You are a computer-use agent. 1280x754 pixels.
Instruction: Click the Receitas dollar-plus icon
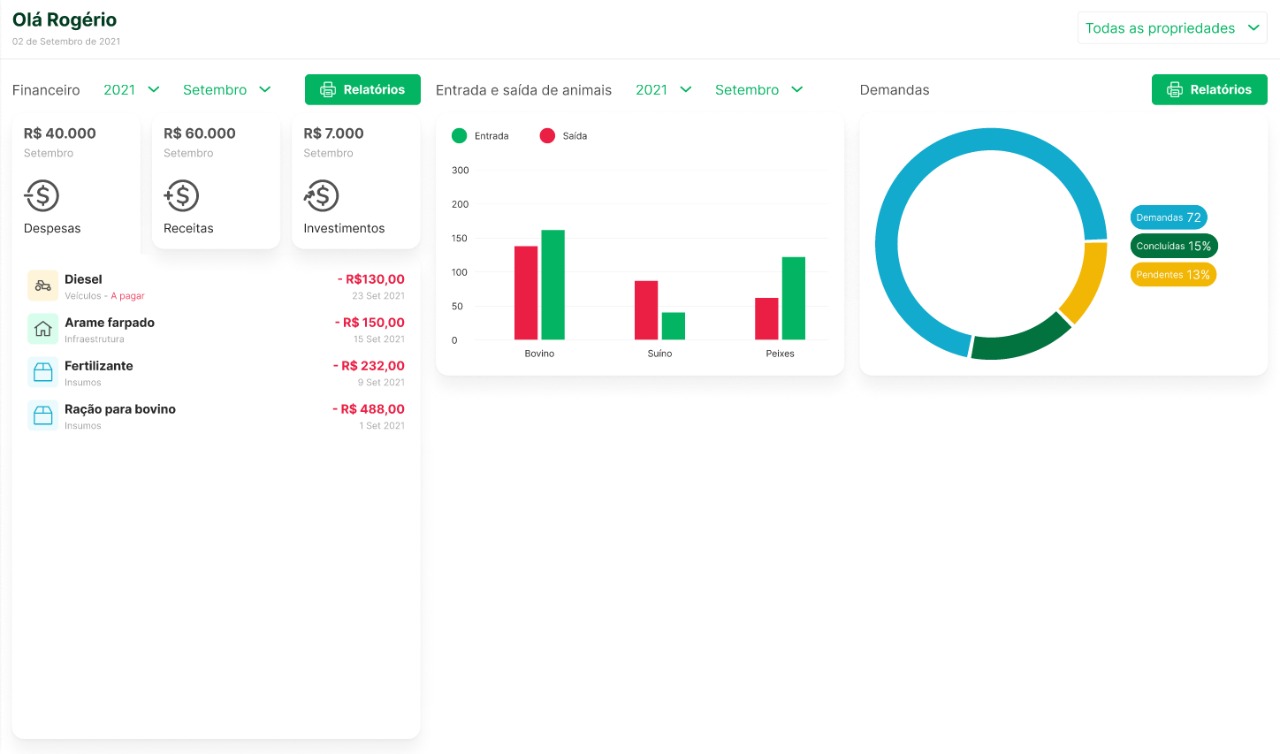pyautogui.click(x=181, y=195)
